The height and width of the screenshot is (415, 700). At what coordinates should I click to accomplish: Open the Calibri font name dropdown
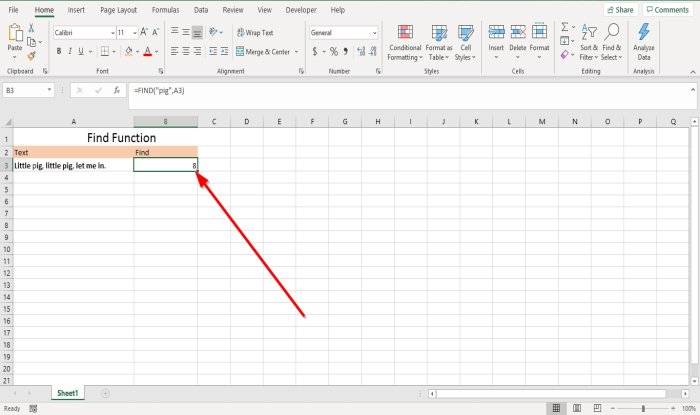point(112,33)
